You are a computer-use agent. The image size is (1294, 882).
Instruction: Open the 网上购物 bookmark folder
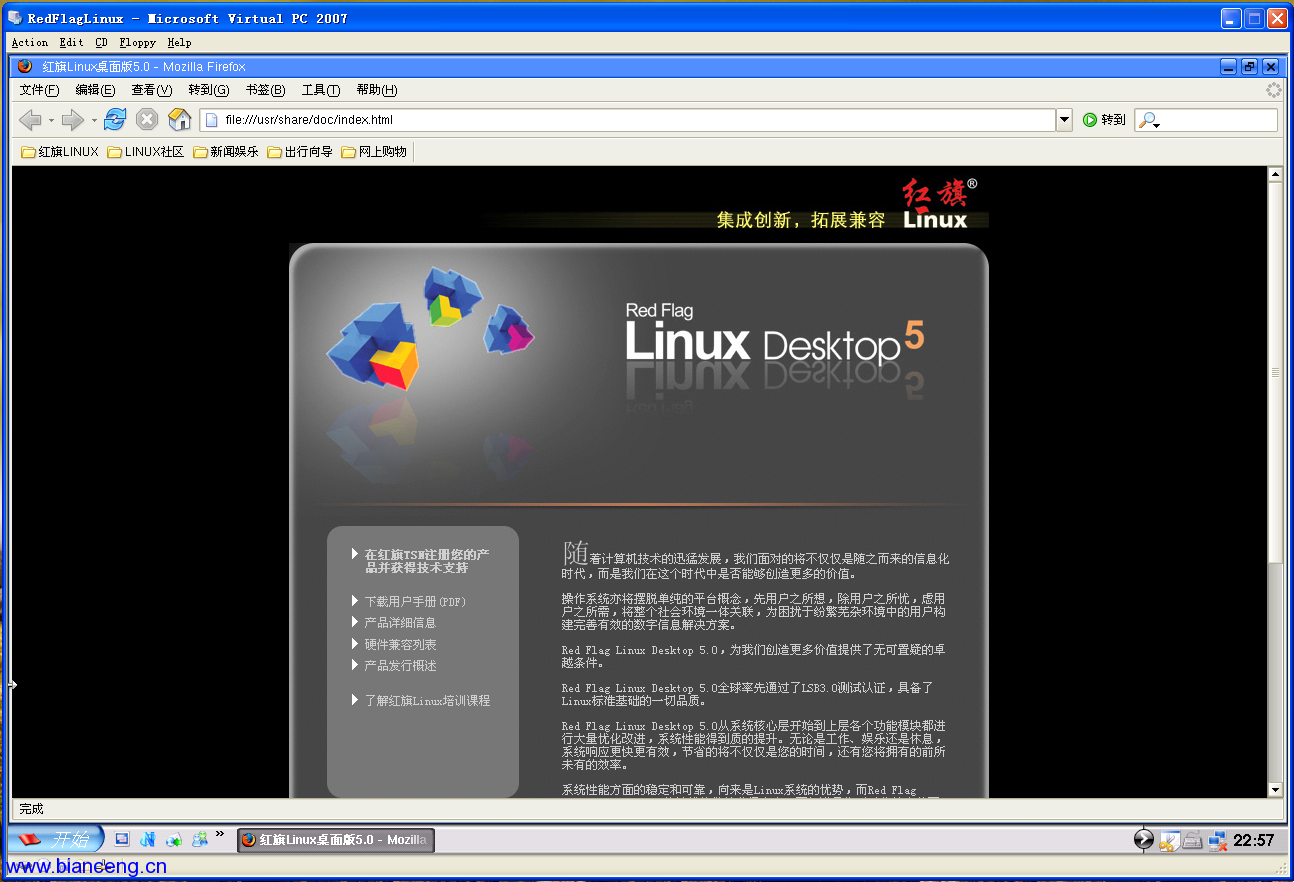tap(374, 152)
